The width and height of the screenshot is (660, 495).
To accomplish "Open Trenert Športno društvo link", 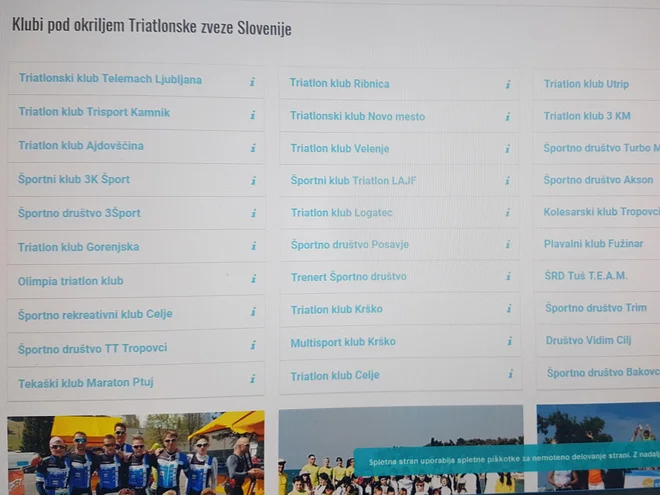I will tap(349, 277).
